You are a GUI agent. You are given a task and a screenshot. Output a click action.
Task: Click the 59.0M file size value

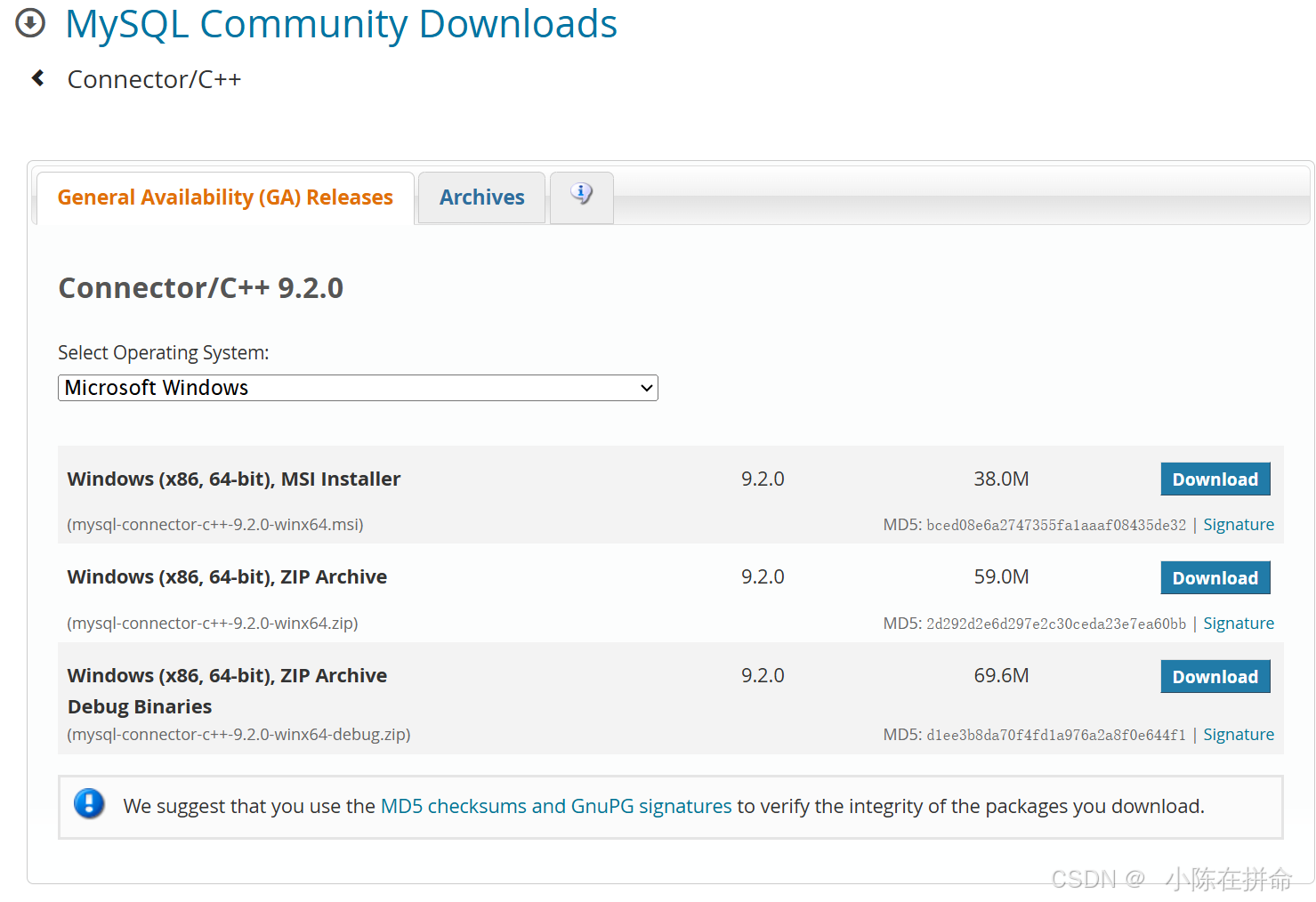[1001, 577]
